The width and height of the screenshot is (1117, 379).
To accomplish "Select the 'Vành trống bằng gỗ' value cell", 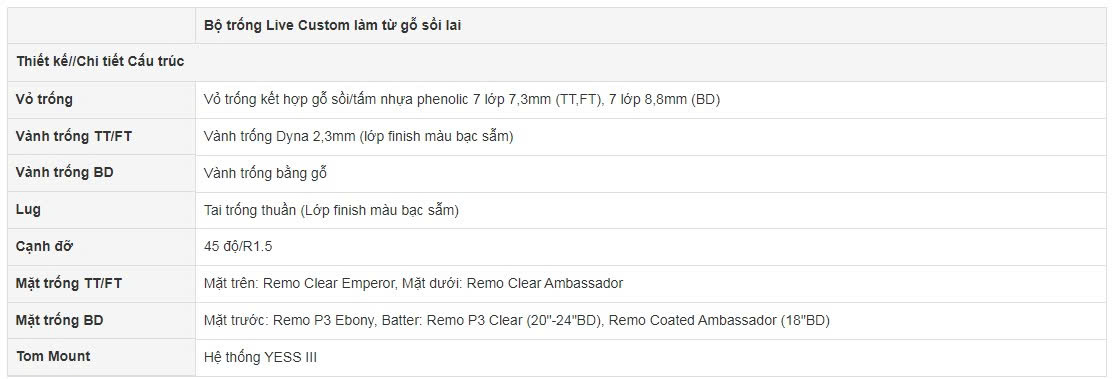I will click(x=652, y=174).
